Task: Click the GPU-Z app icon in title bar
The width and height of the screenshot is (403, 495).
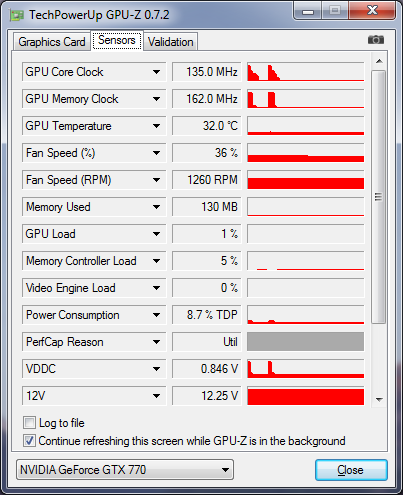Action: click(x=16, y=15)
